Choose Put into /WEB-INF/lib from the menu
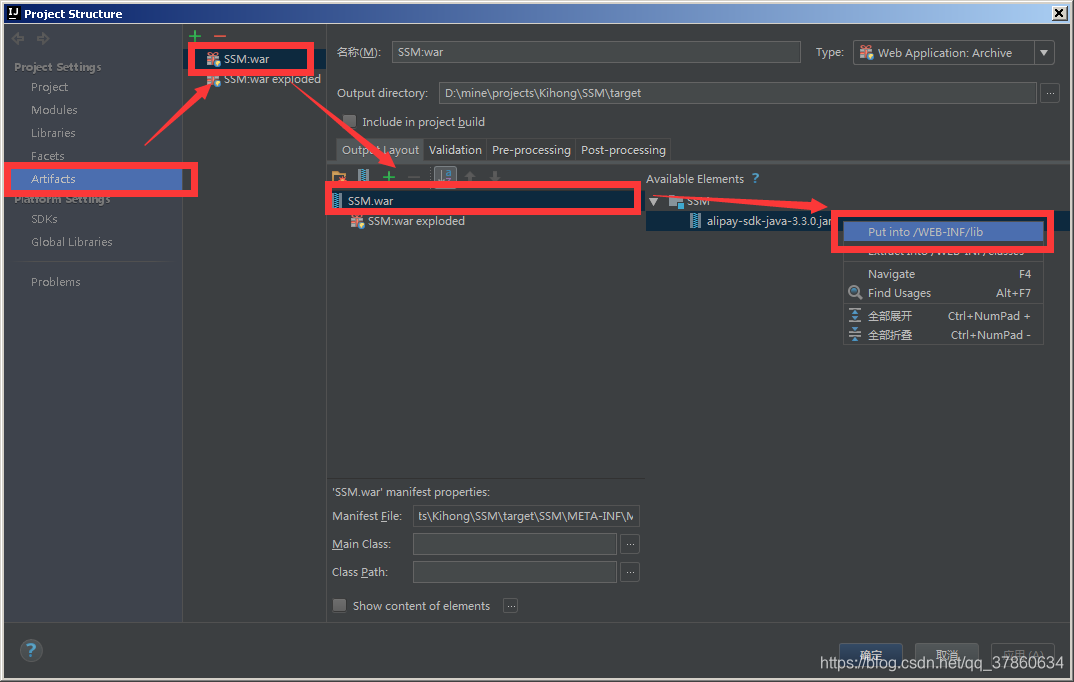 (942, 231)
